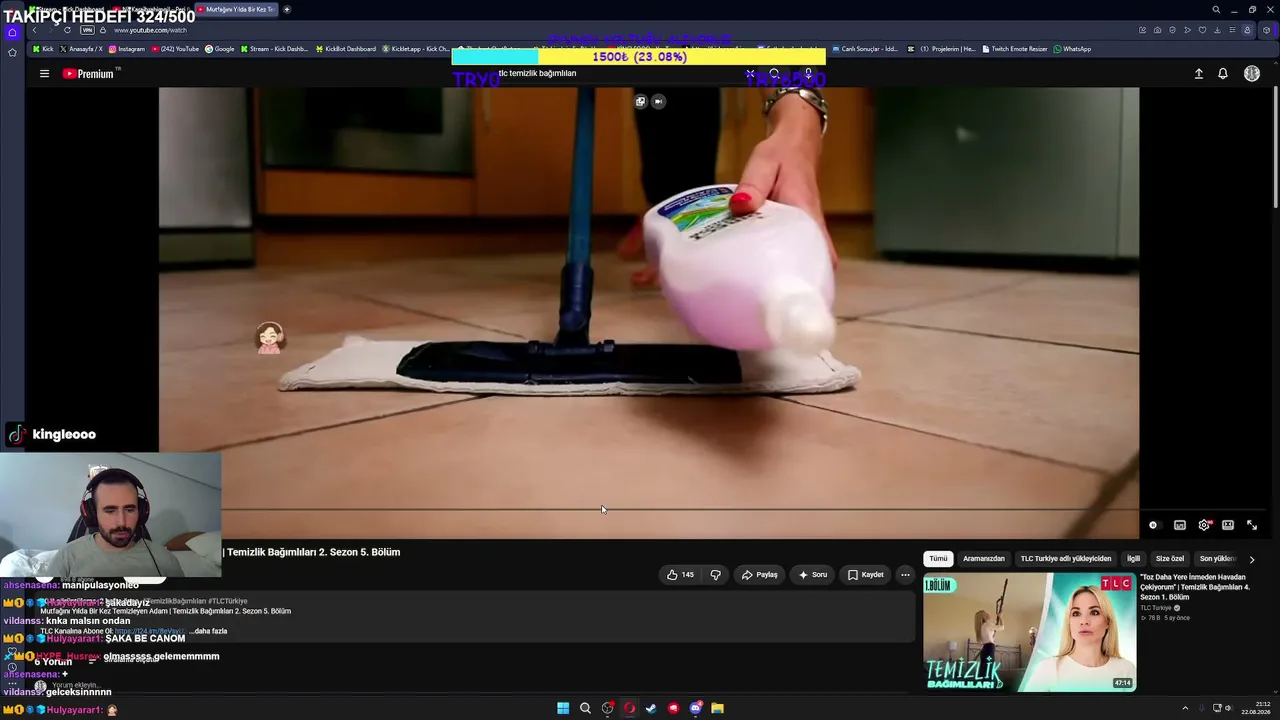Toggle the browser VPN badge
The width and height of the screenshot is (1280, 720).
(x=87, y=30)
